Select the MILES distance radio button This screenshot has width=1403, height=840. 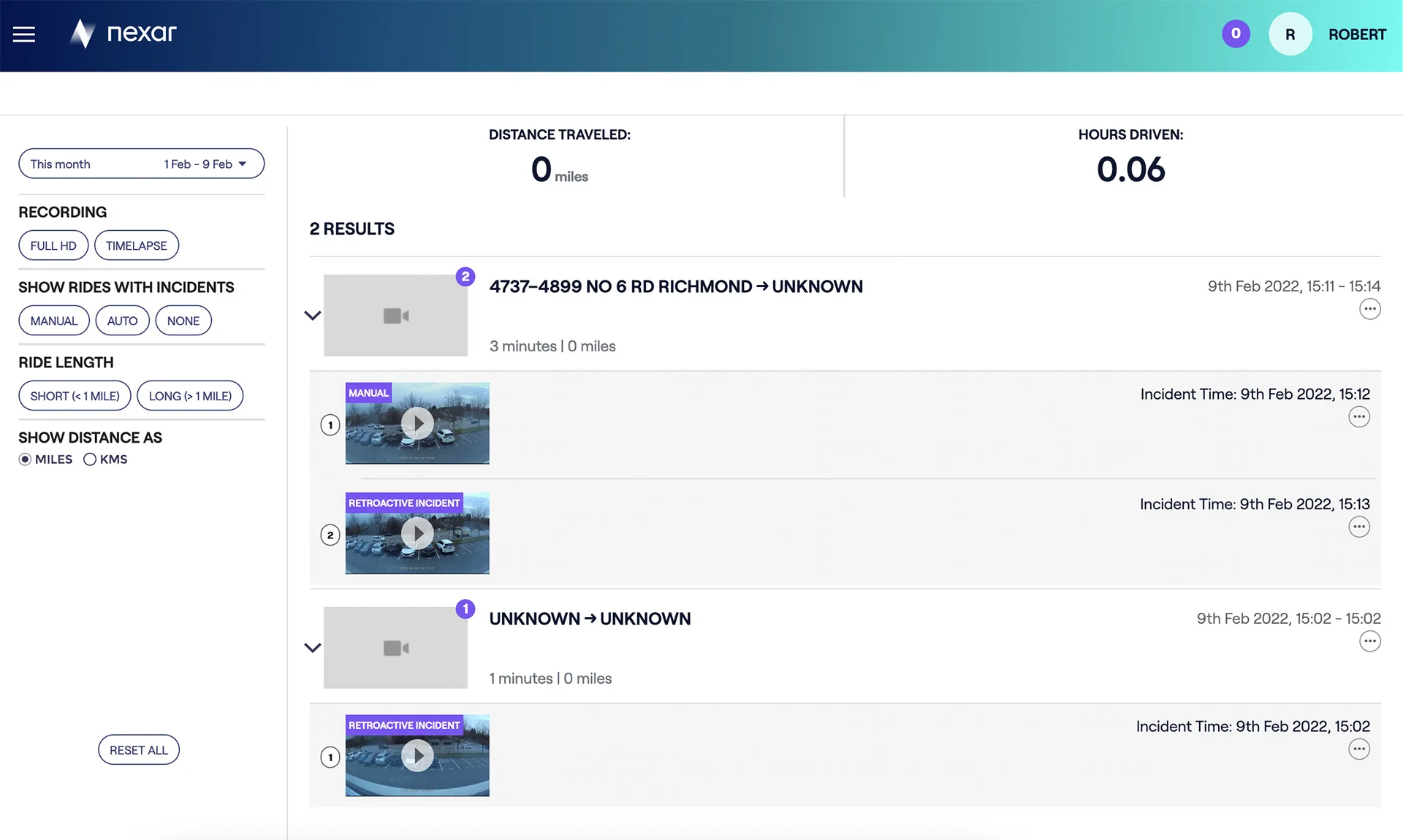[25, 459]
